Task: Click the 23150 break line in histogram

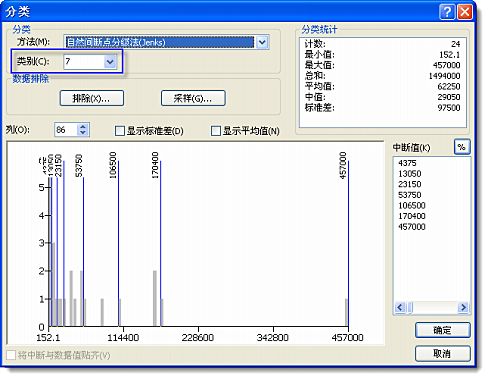Action: tap(64, 243)
